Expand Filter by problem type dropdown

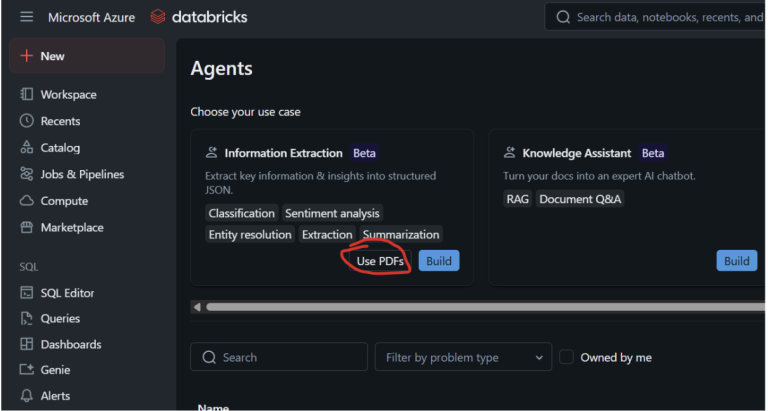click(462, 357)
